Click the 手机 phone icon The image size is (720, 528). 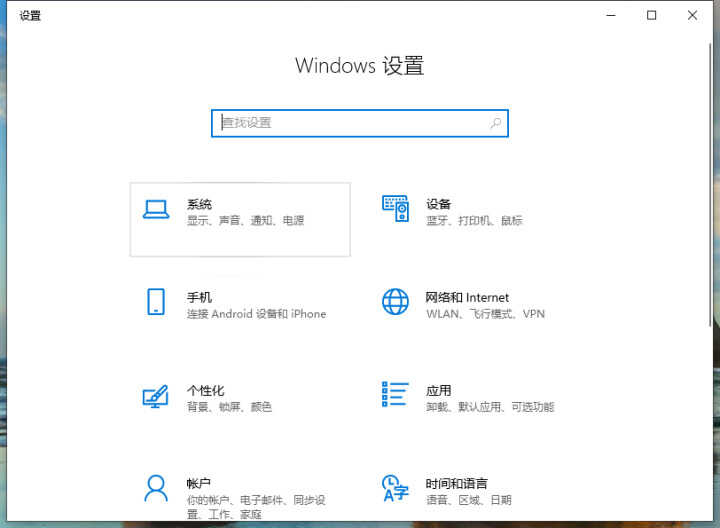point(155,302)
